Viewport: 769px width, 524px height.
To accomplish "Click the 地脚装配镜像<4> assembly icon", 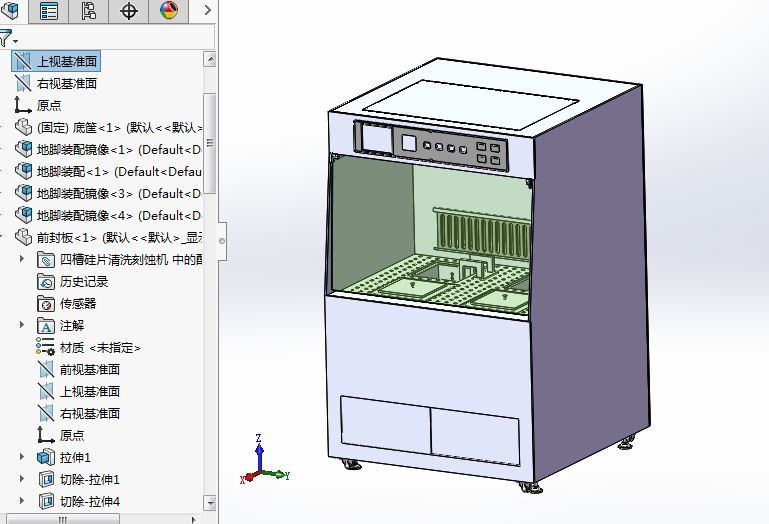I will coord(23,215).
